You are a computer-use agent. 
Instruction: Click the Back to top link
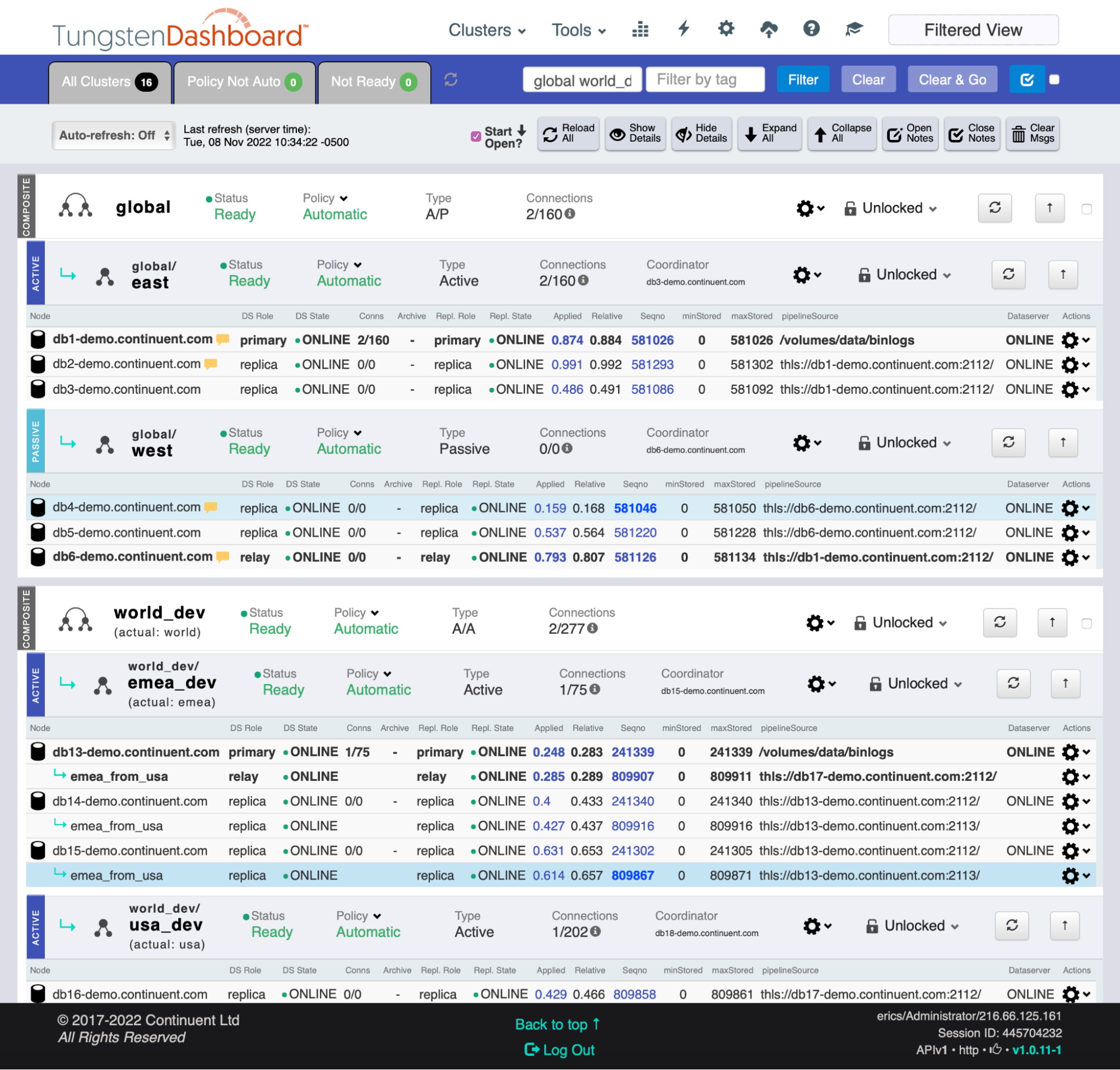(x=557, y=1025)
